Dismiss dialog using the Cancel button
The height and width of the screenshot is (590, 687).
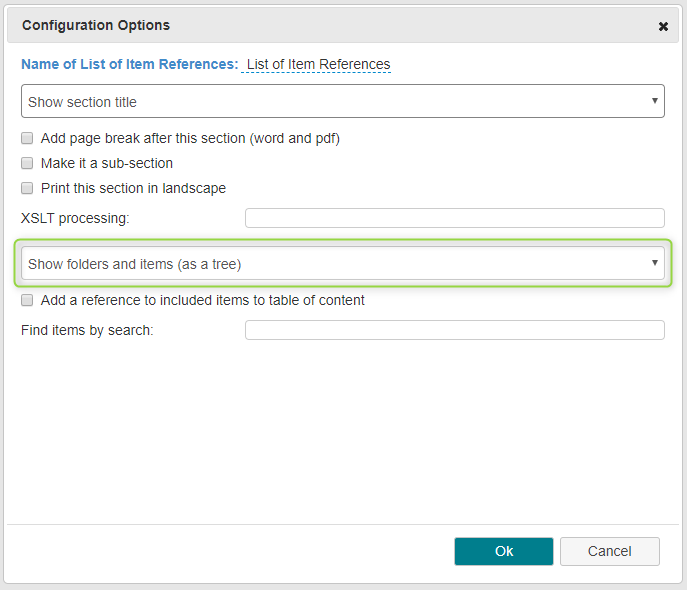coord(609,551)
